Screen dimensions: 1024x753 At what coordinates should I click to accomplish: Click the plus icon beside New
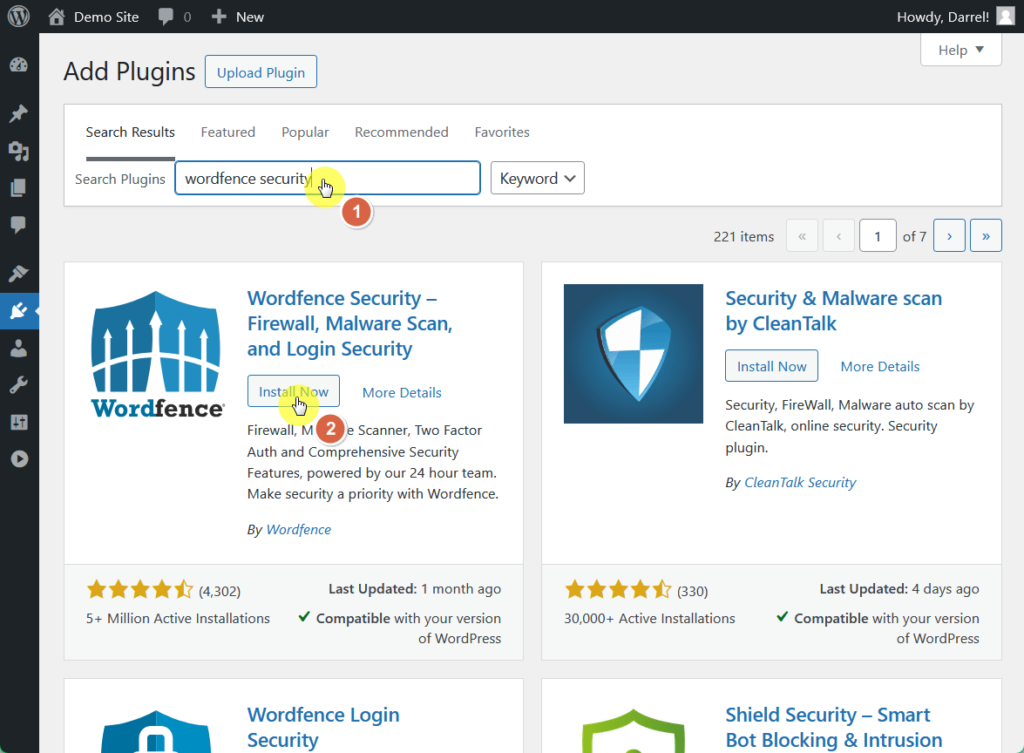[219, 16]
